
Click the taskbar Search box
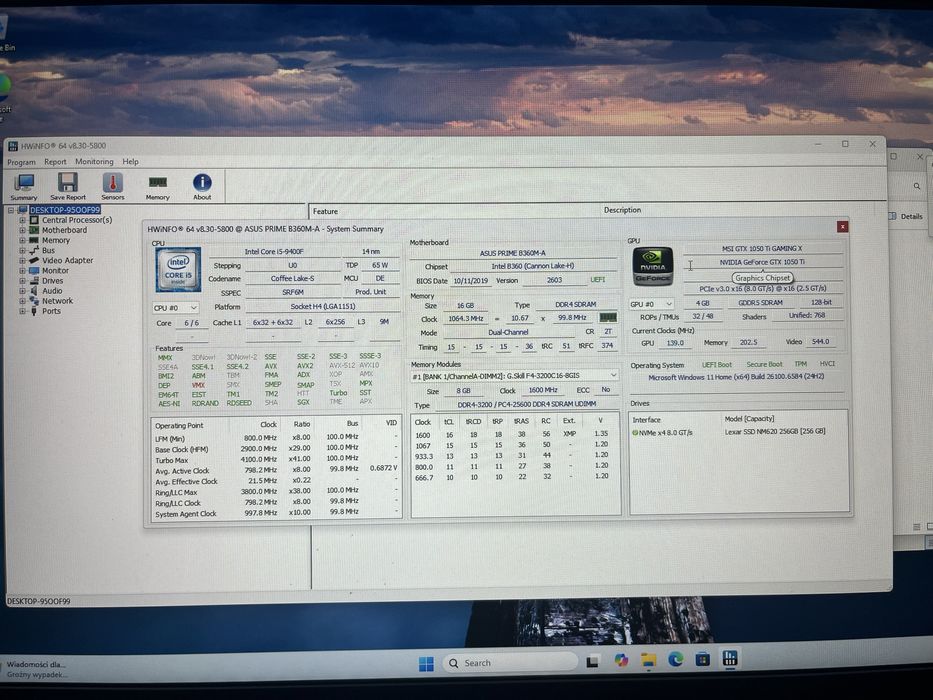510,662
